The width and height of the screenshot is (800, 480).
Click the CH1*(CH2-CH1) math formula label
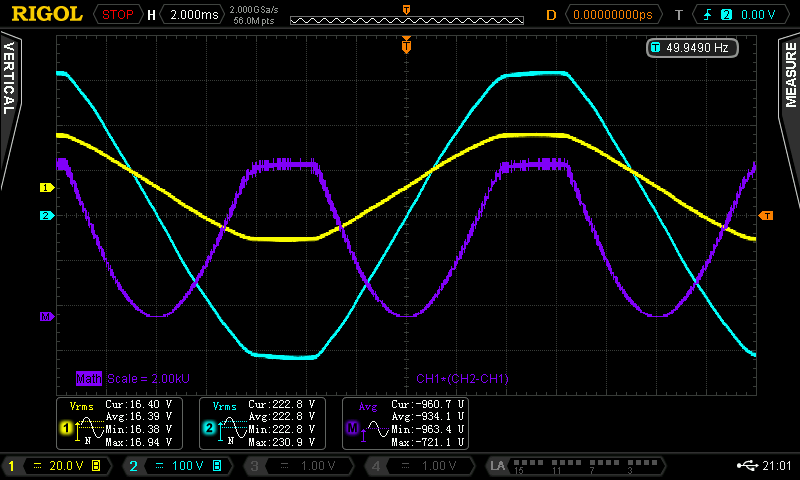pos(462,378)
